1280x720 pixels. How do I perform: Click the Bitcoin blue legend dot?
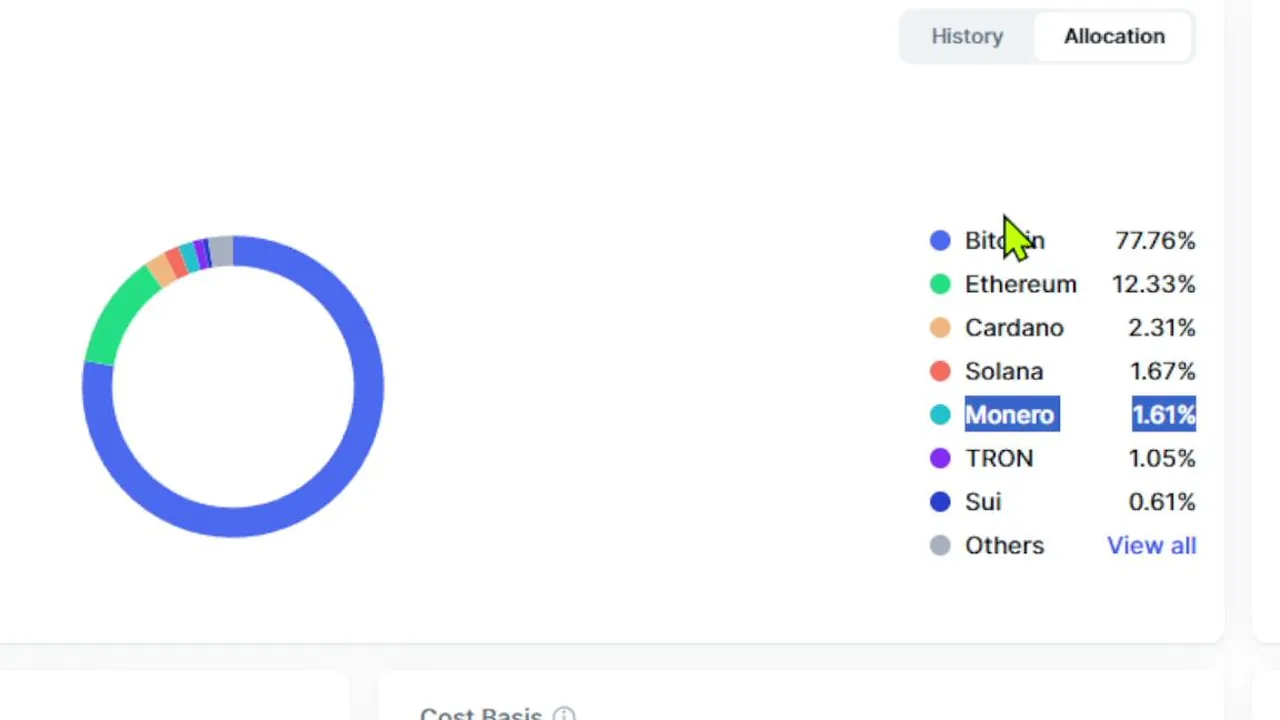point(940,240)
